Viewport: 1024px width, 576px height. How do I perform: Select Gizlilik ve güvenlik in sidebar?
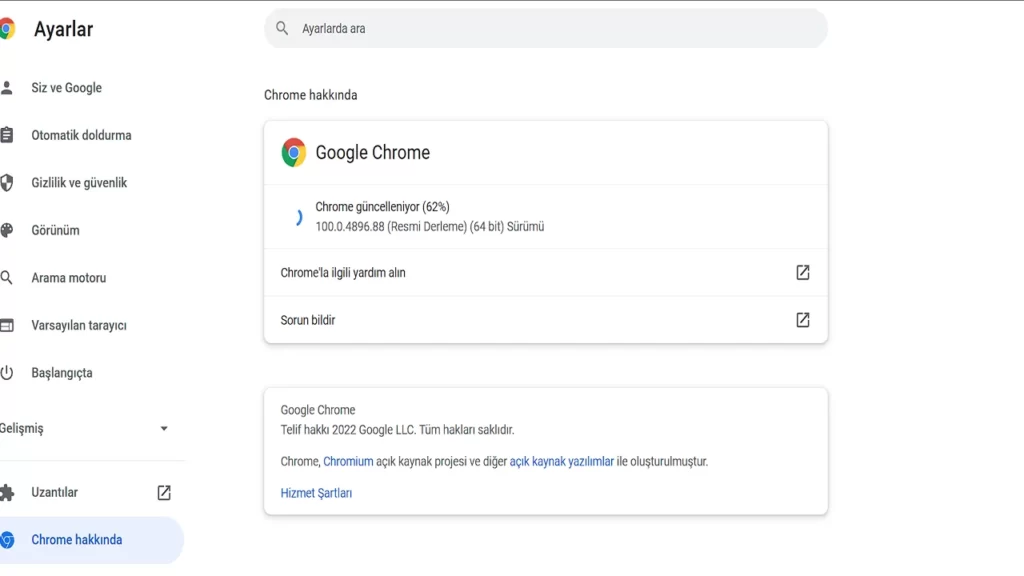(x=79, y=183)
